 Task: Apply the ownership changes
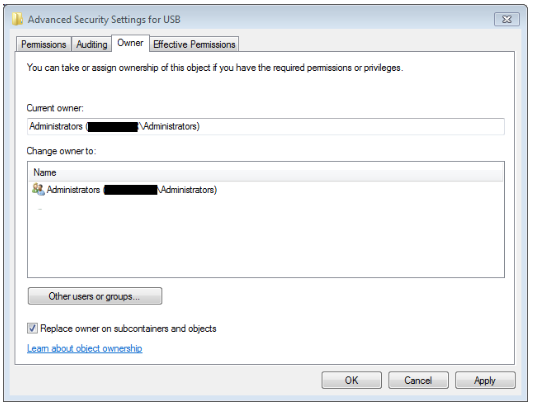click(x=485, y=380)
